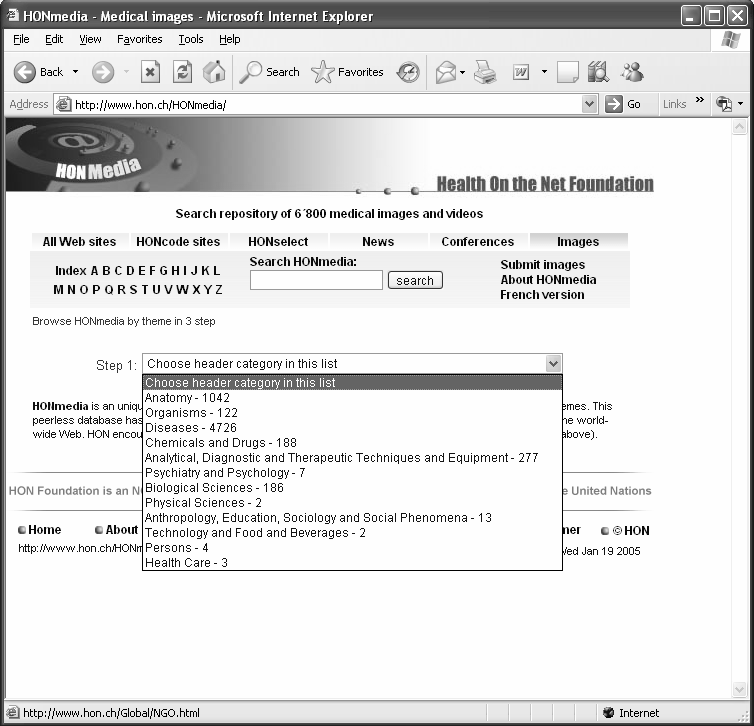The height and width of the screenshot is (726, 754).
Task: Click inside the Search HONmedia text field
Action: pyautogui.click(x=316, y=280)
